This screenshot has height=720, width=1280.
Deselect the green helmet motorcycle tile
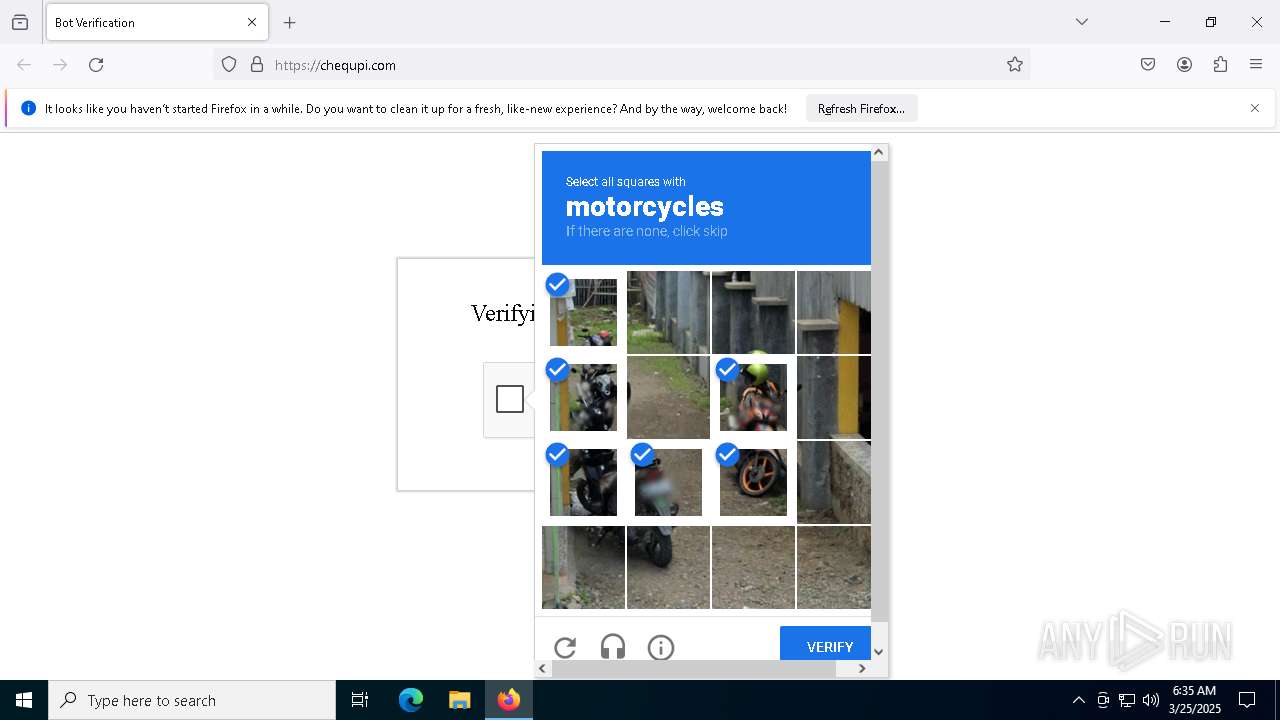pyautogui.click(x=753, y=397)
